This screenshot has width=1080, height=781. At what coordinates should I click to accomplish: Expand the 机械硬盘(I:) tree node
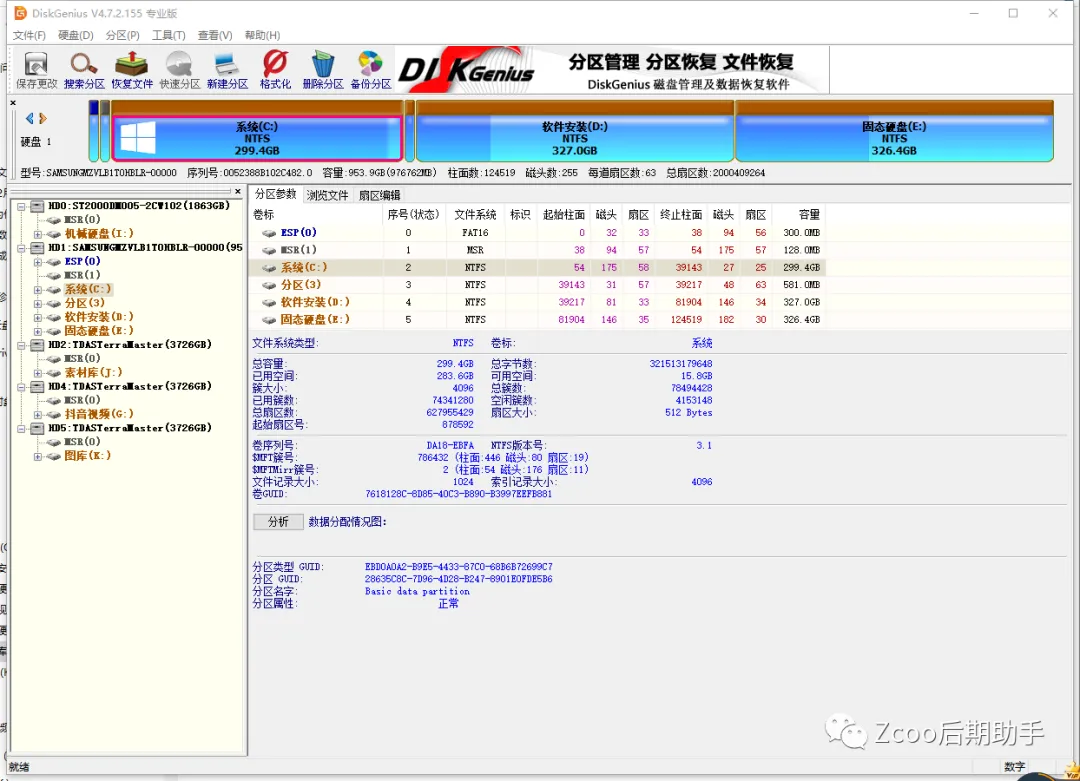tap(38, 234)
